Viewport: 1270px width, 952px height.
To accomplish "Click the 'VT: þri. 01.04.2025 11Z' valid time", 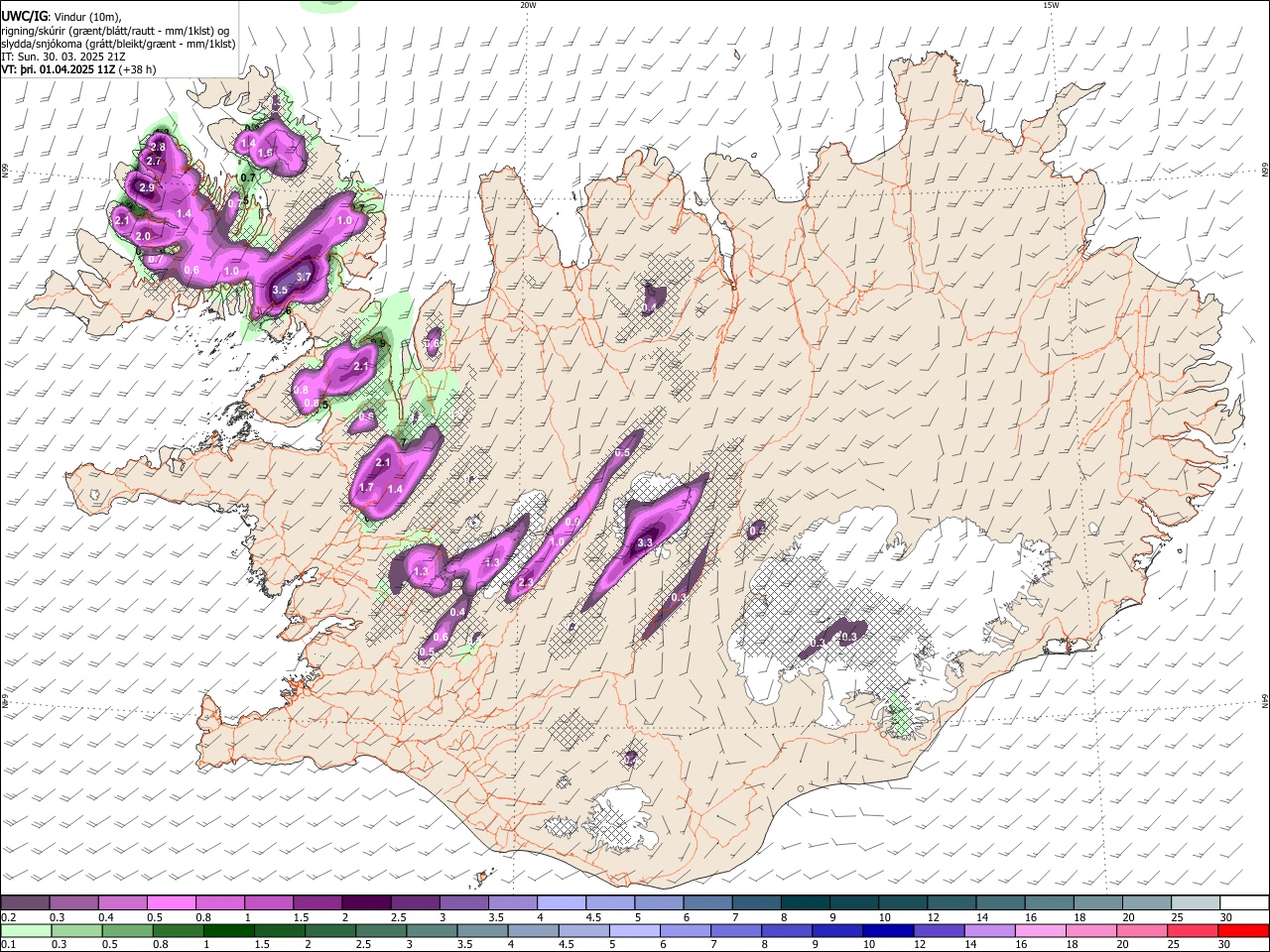I will (59, 70).
